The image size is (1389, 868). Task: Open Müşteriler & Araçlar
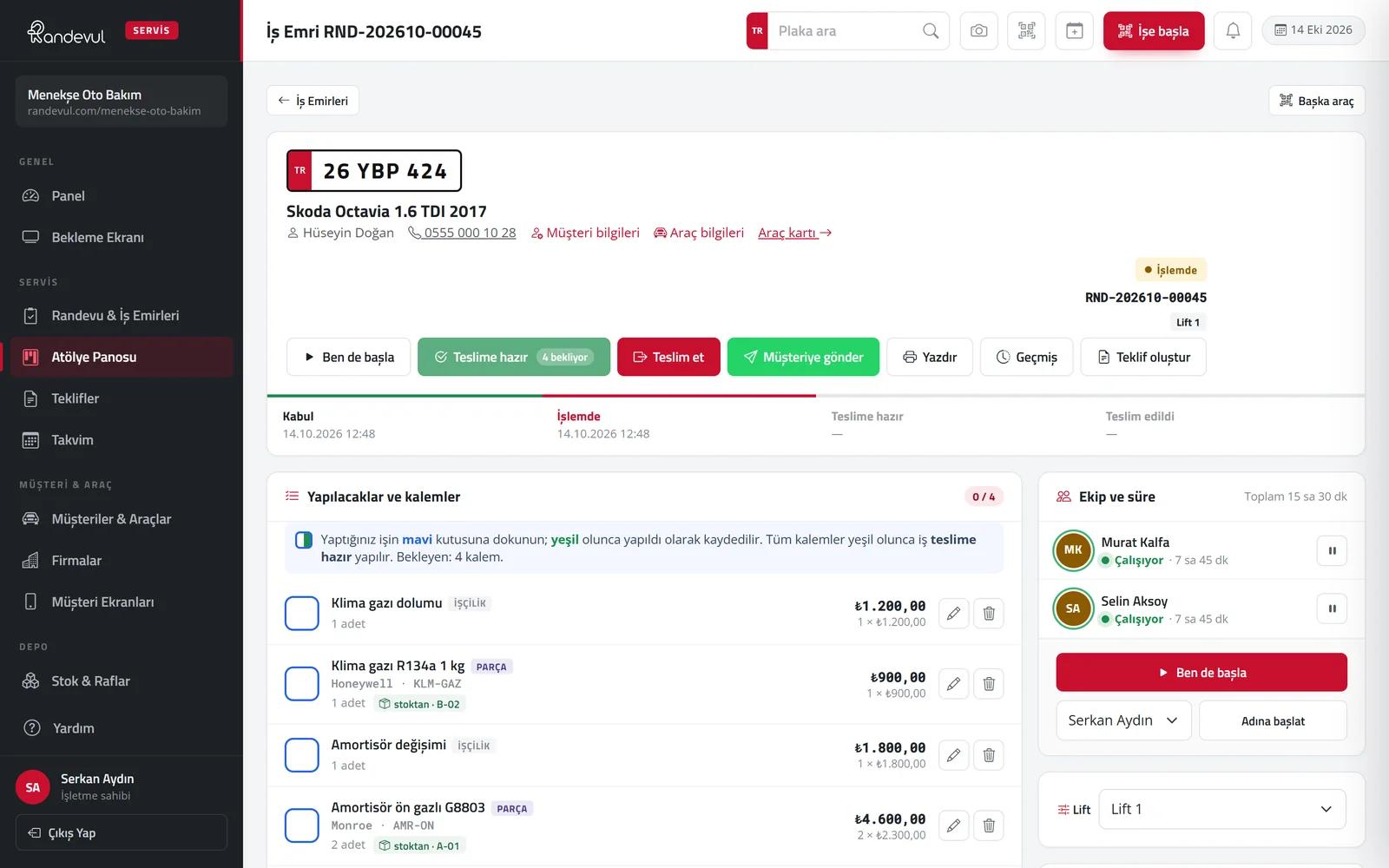122,519
